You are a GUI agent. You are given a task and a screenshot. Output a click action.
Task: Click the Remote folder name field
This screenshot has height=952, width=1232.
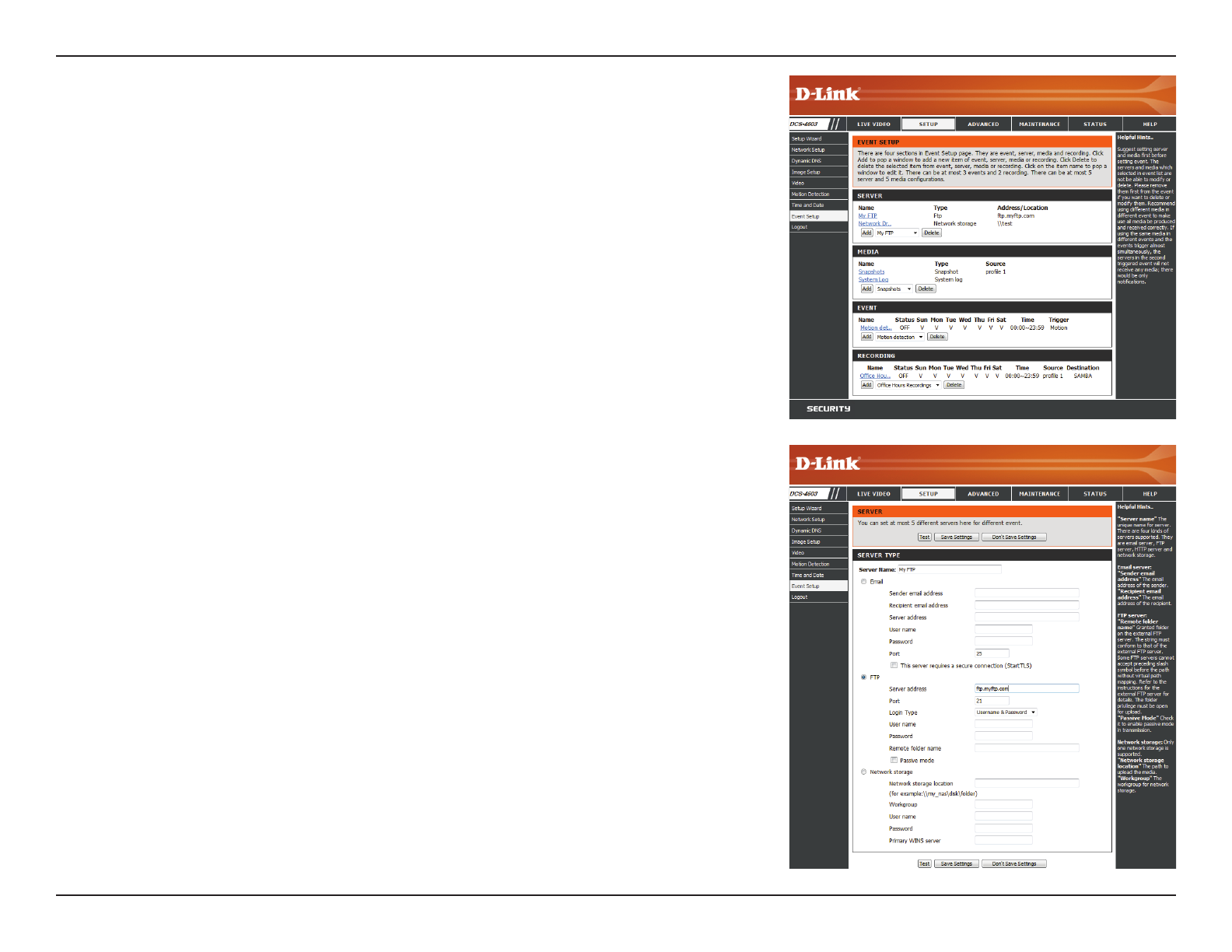tap(1027, 748)
